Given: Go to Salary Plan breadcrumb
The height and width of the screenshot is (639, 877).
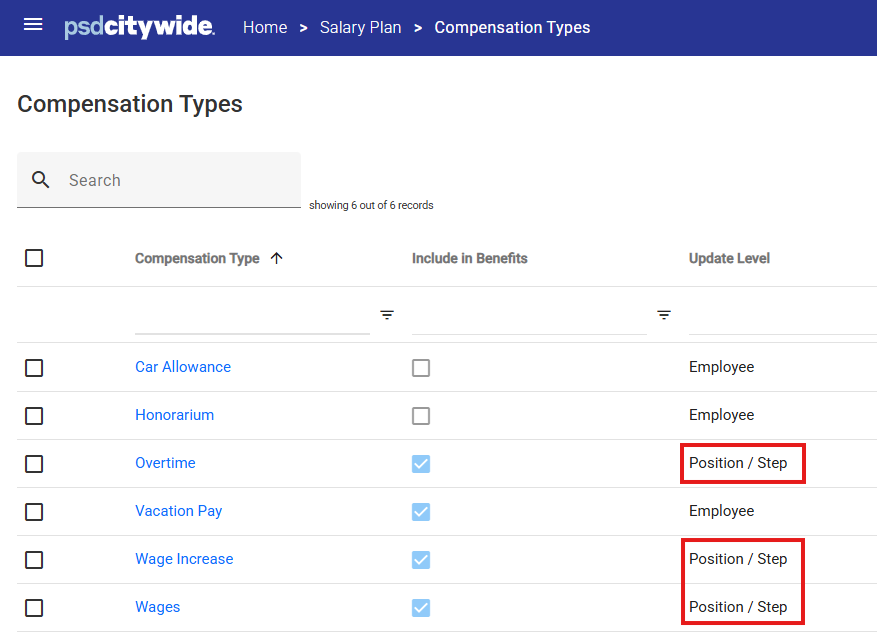Looking at the screenshot, I should 360,27.
